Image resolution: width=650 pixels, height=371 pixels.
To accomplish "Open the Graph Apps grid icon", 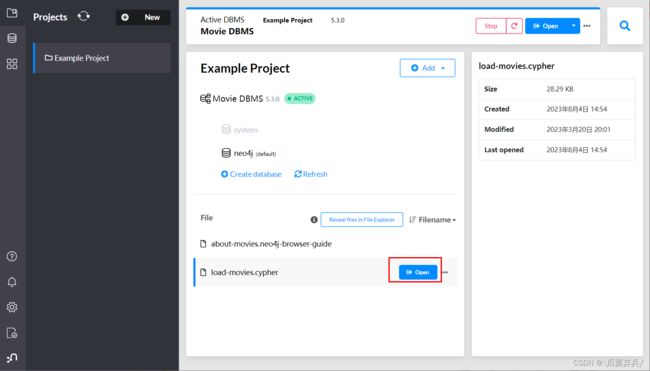I will (12, 63).
